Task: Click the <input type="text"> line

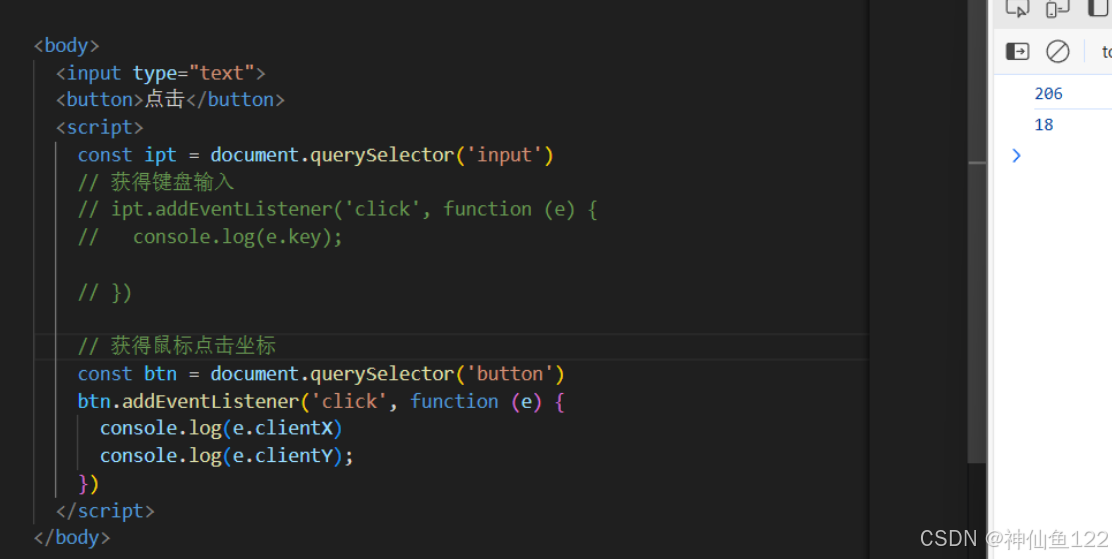Action: pyautogui.click(x=161, y=73)
